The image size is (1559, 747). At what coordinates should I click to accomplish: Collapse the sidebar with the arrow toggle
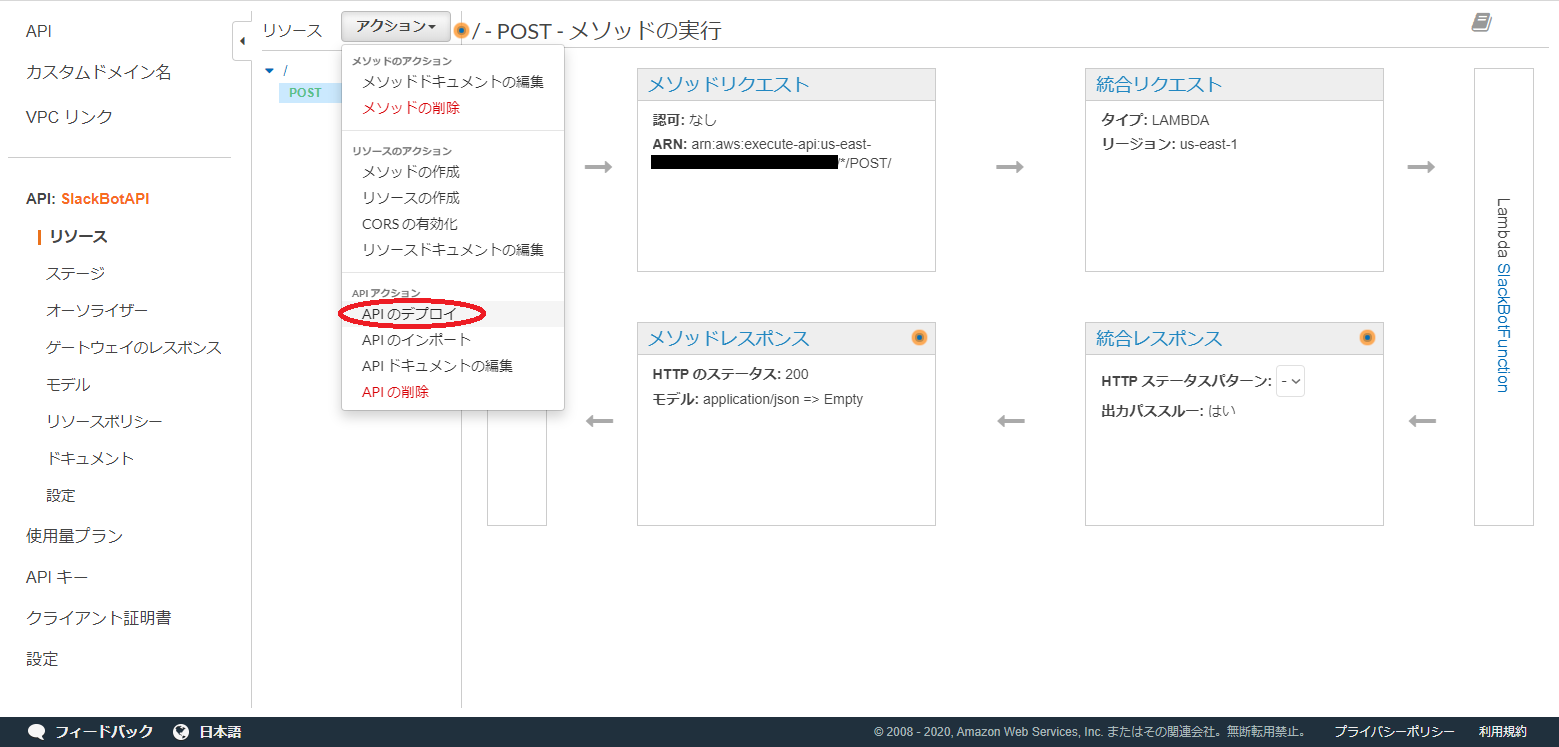tap(242, 41)
